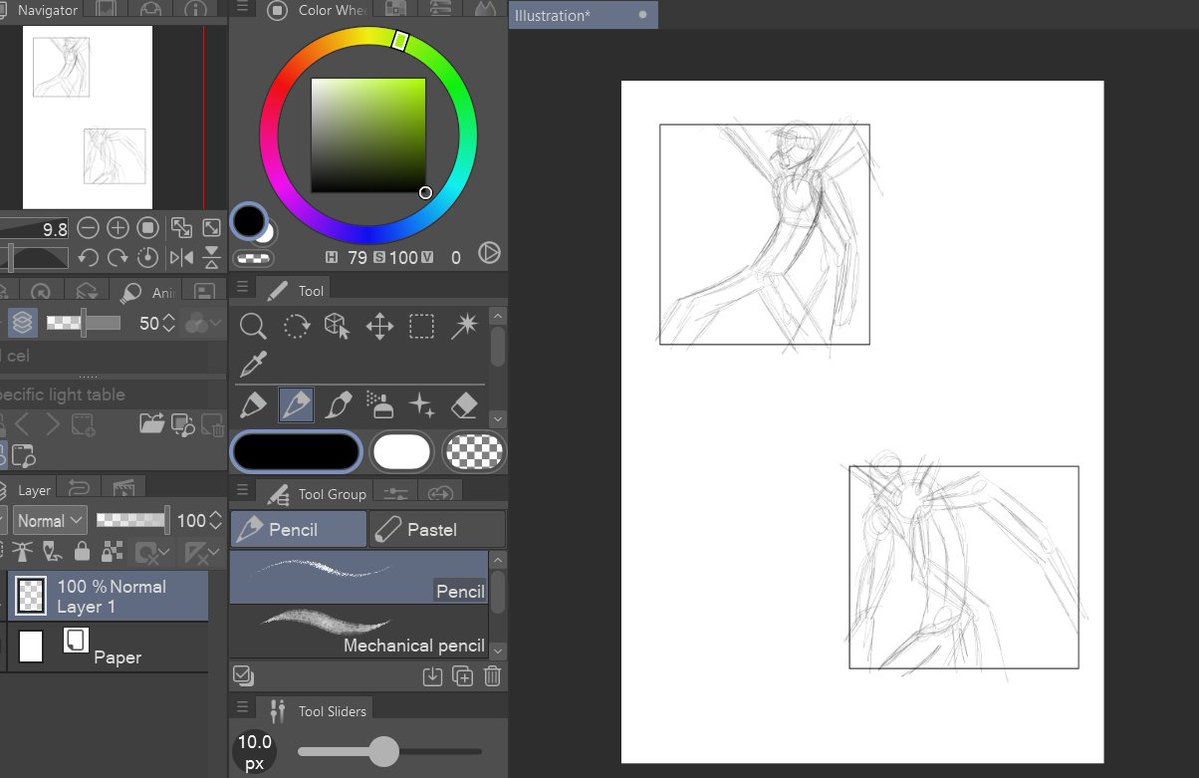1199x778 pixels.
Task: Open the layer blending mode Normal dropdown
Action: point(50,521)
